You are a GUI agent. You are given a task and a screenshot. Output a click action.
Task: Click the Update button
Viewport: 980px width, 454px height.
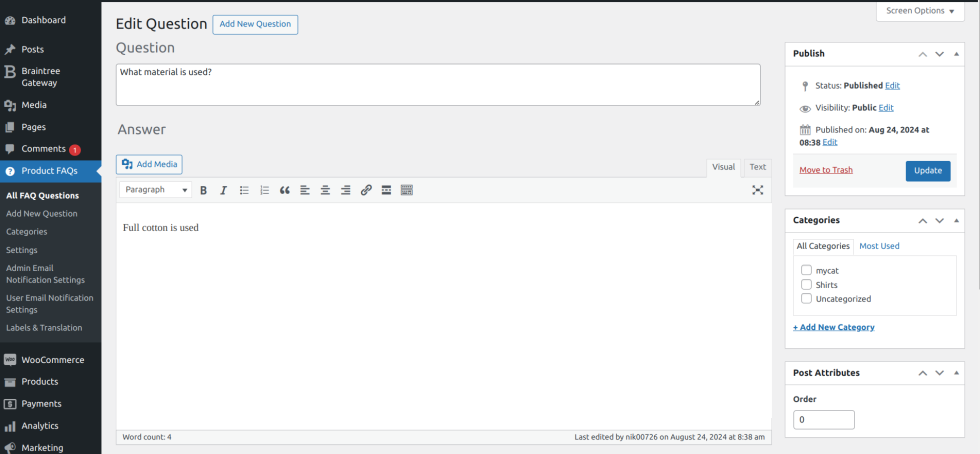928,171
